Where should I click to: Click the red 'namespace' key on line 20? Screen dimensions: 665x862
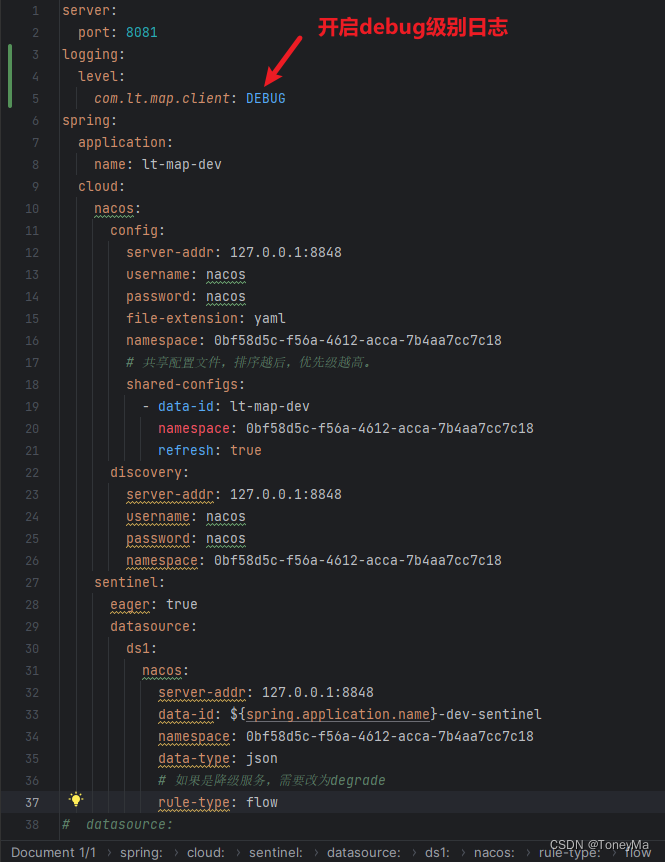(x=193, y=428)
